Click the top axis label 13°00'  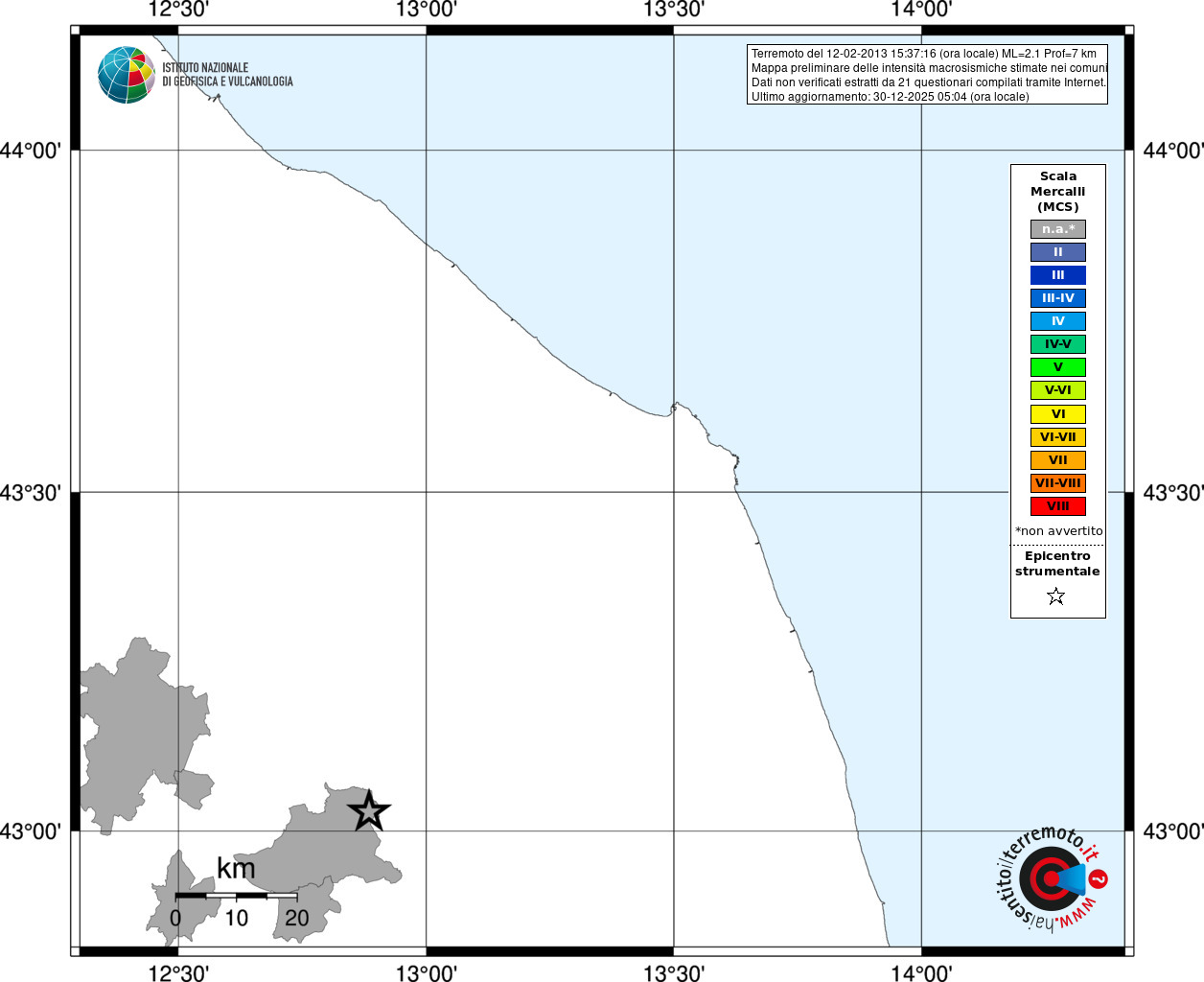426,11
